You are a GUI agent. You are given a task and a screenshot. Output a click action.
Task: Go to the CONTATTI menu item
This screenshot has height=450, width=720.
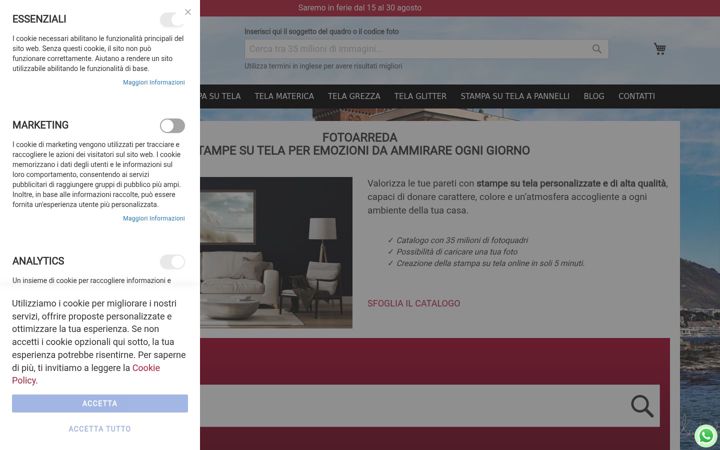click(636, 96)
